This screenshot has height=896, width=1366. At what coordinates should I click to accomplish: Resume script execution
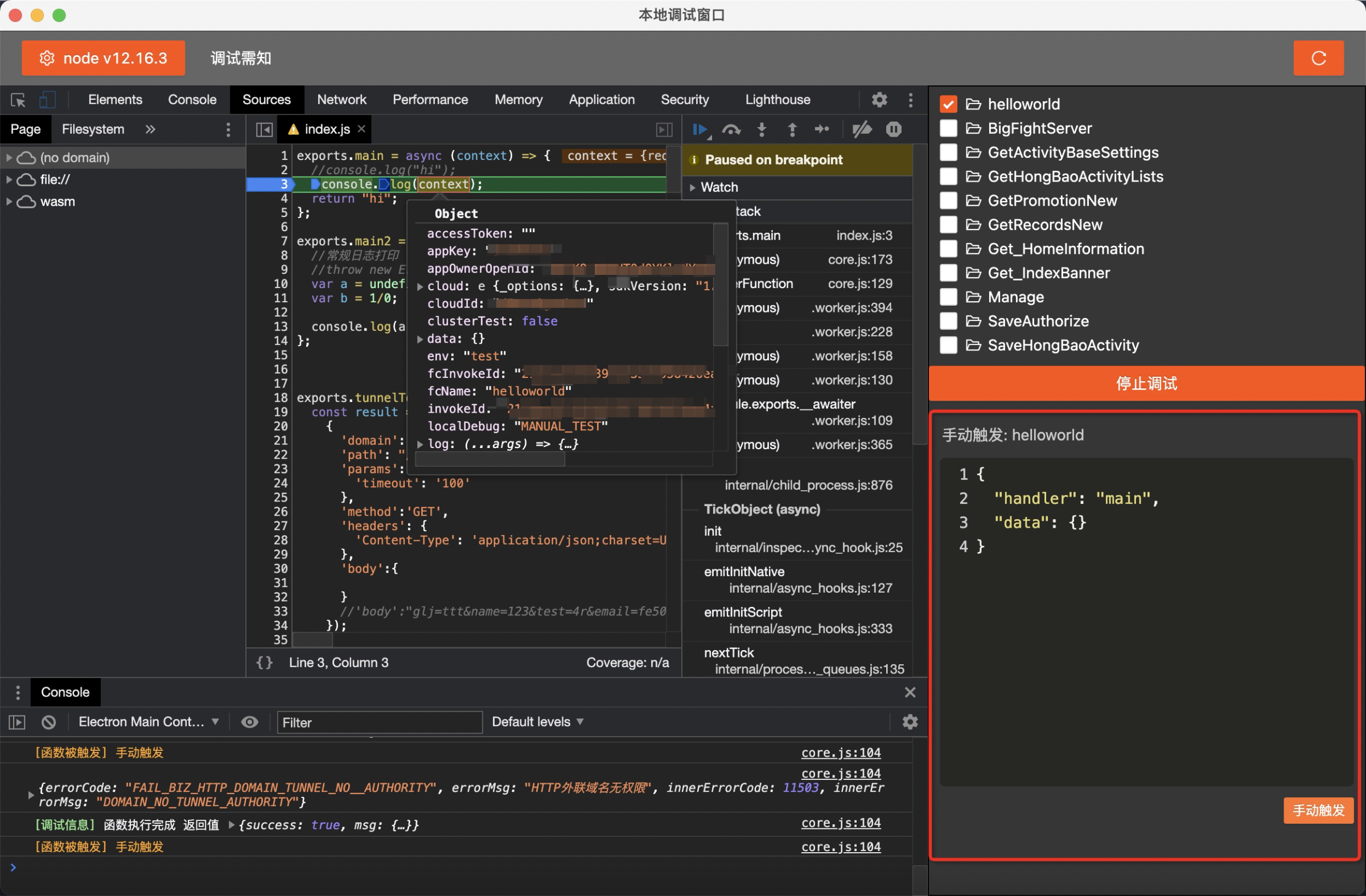tap(701, 130)
